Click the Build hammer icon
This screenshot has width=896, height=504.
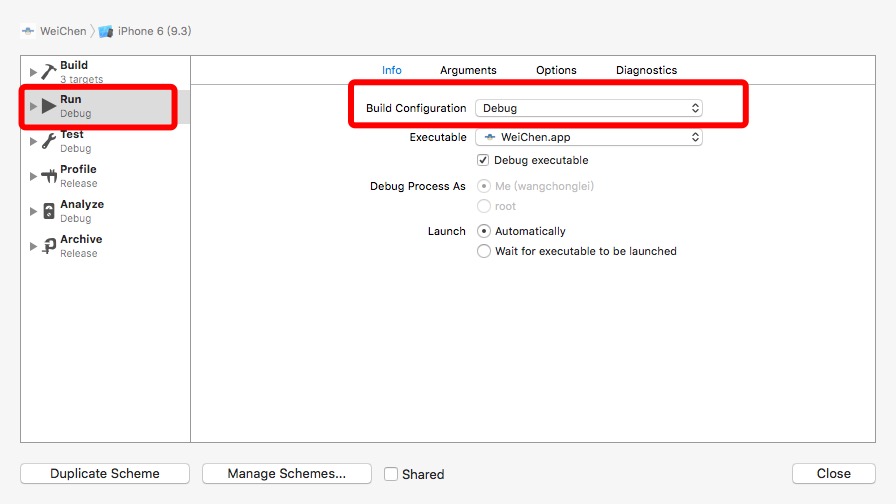tap(49, 72)
